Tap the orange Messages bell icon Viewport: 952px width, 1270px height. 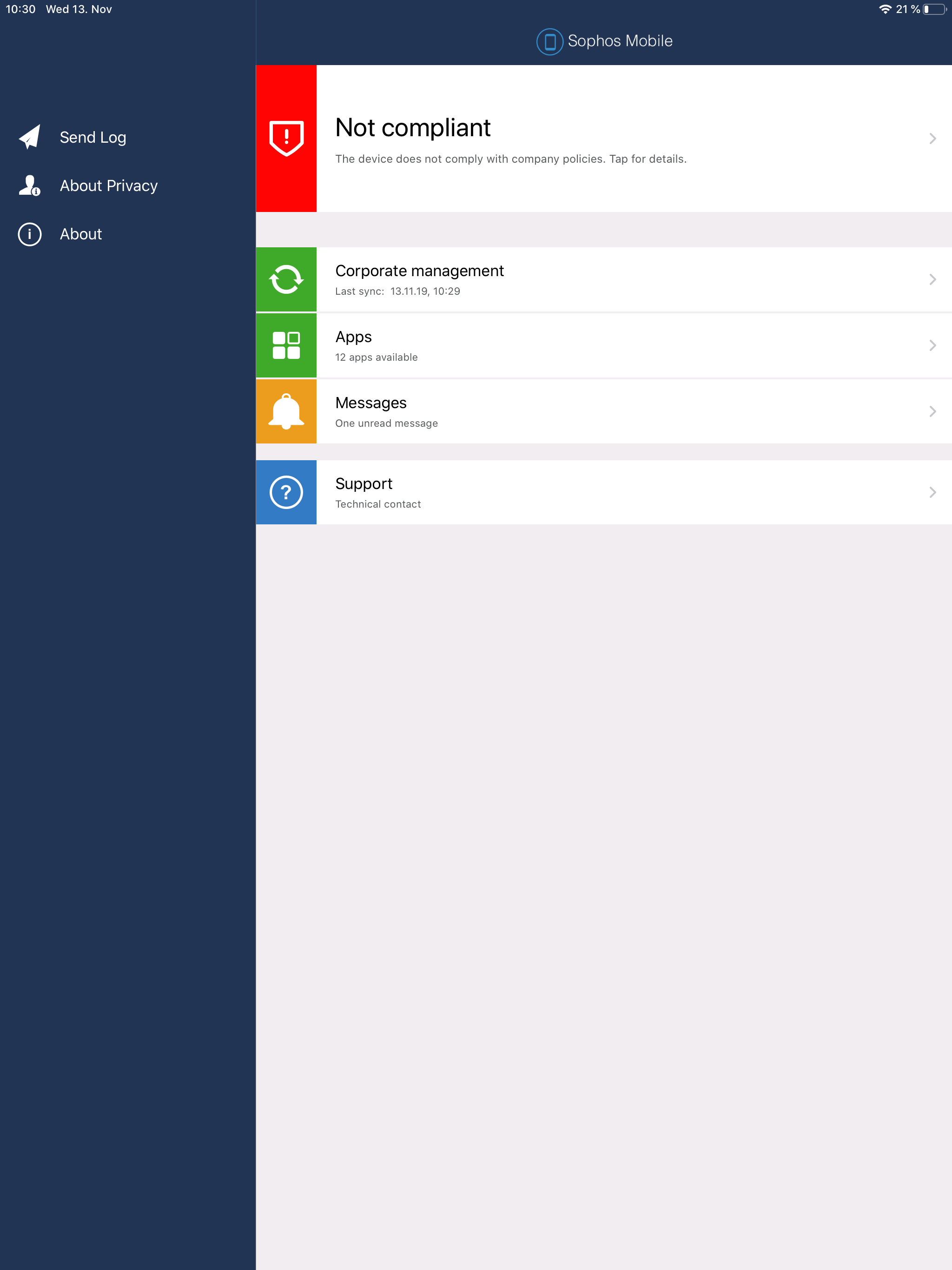[286, 412]
